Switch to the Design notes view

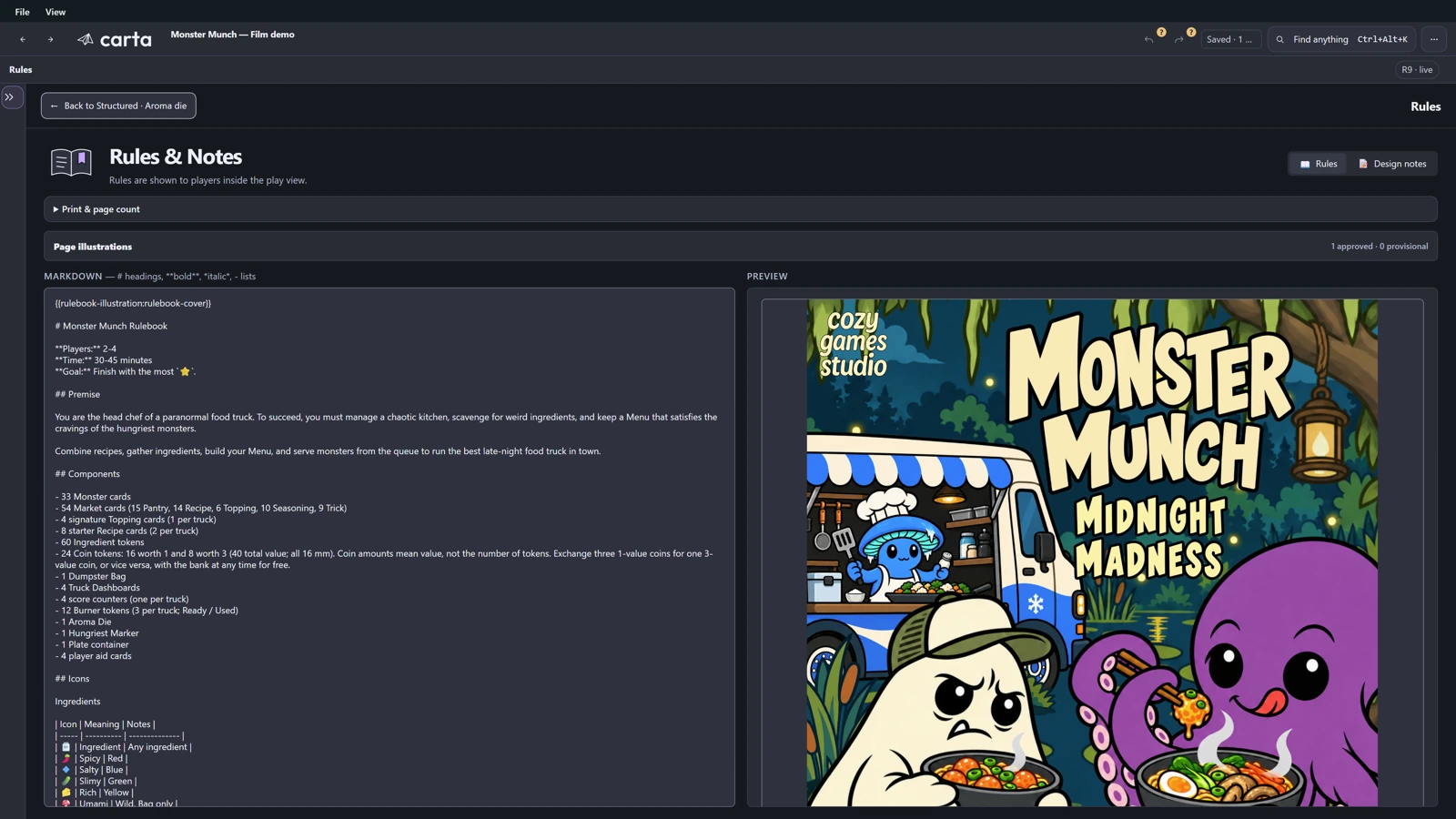point(1392,164)
